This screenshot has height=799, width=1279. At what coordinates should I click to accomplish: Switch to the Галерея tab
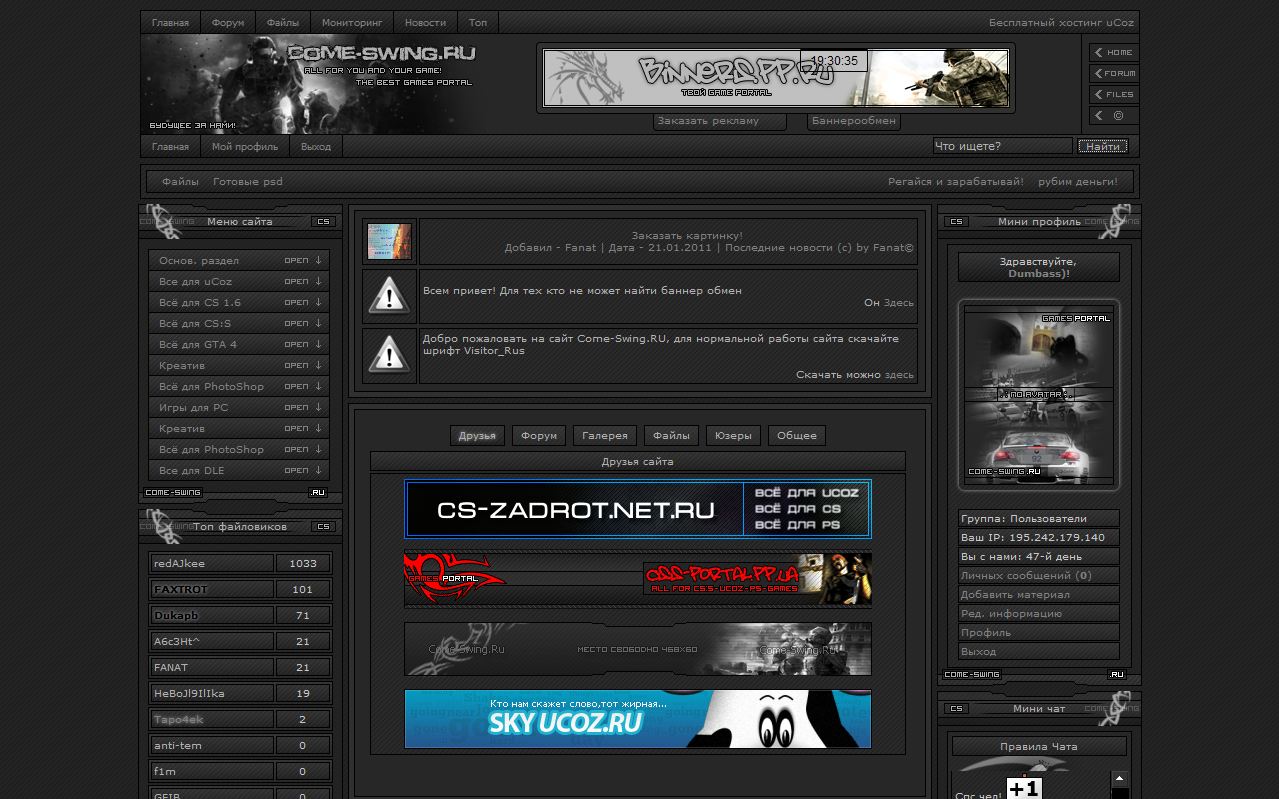(605, 436)
